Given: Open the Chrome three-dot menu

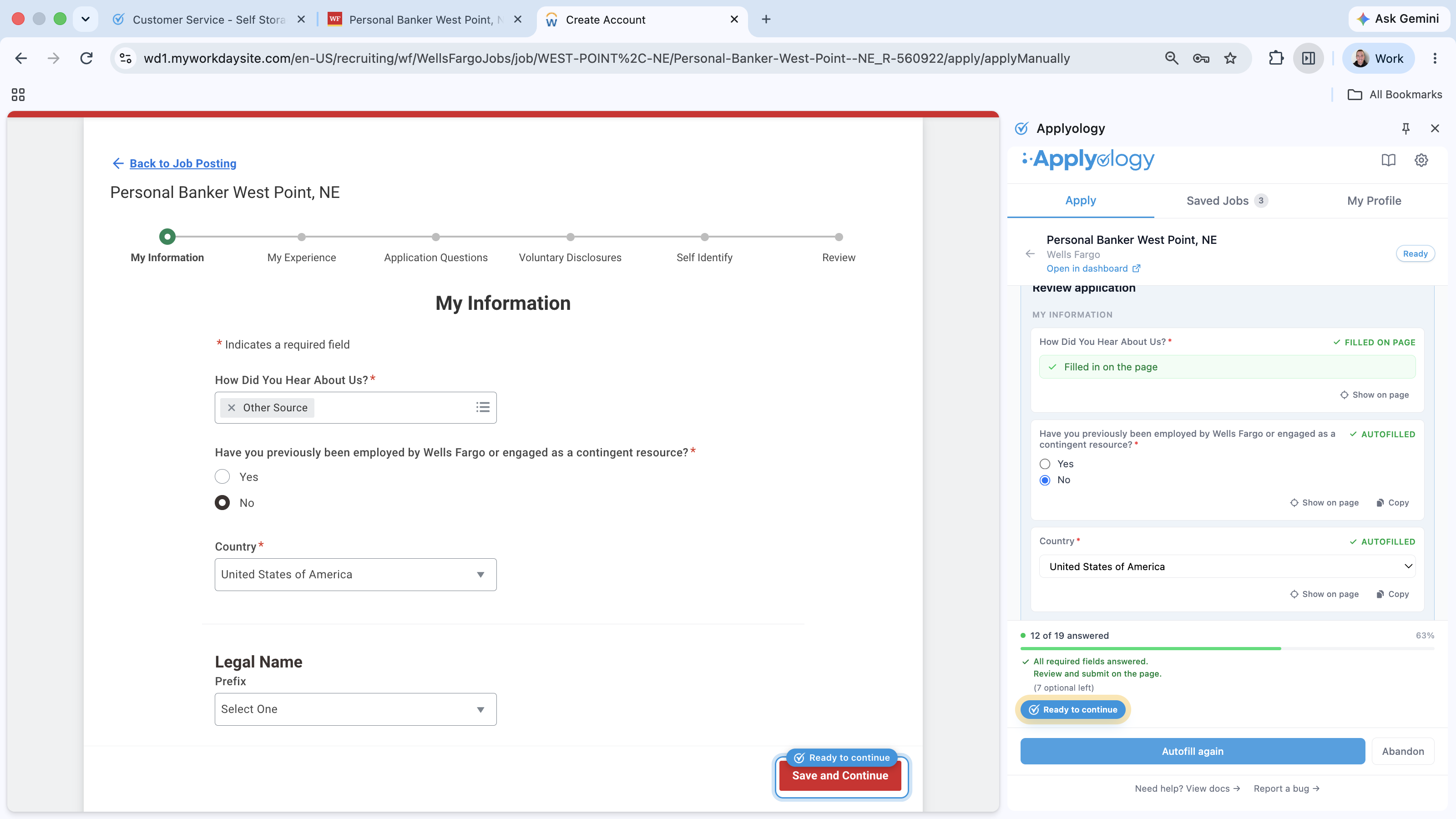Looking at the screenshot, I should pyautogui.click(x=1435, y=58).
